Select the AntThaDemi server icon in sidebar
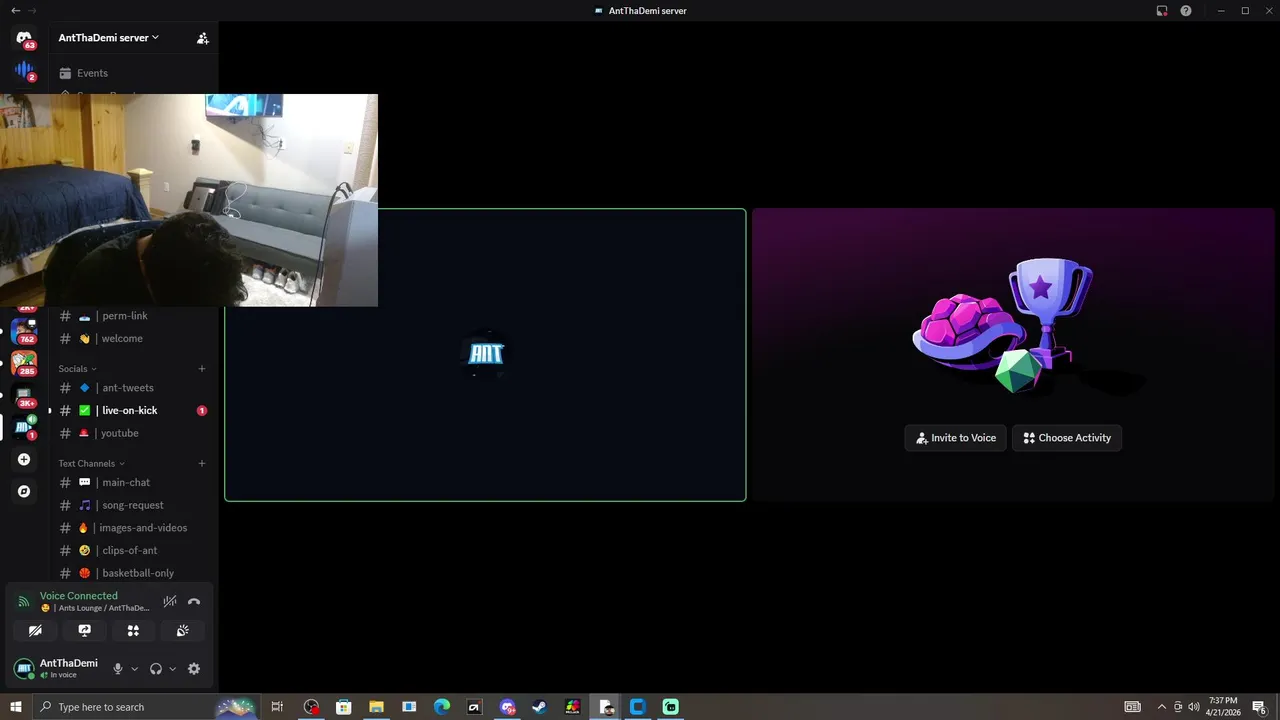The width and height of the screenshot is (1280, 720). coord(24,427)
